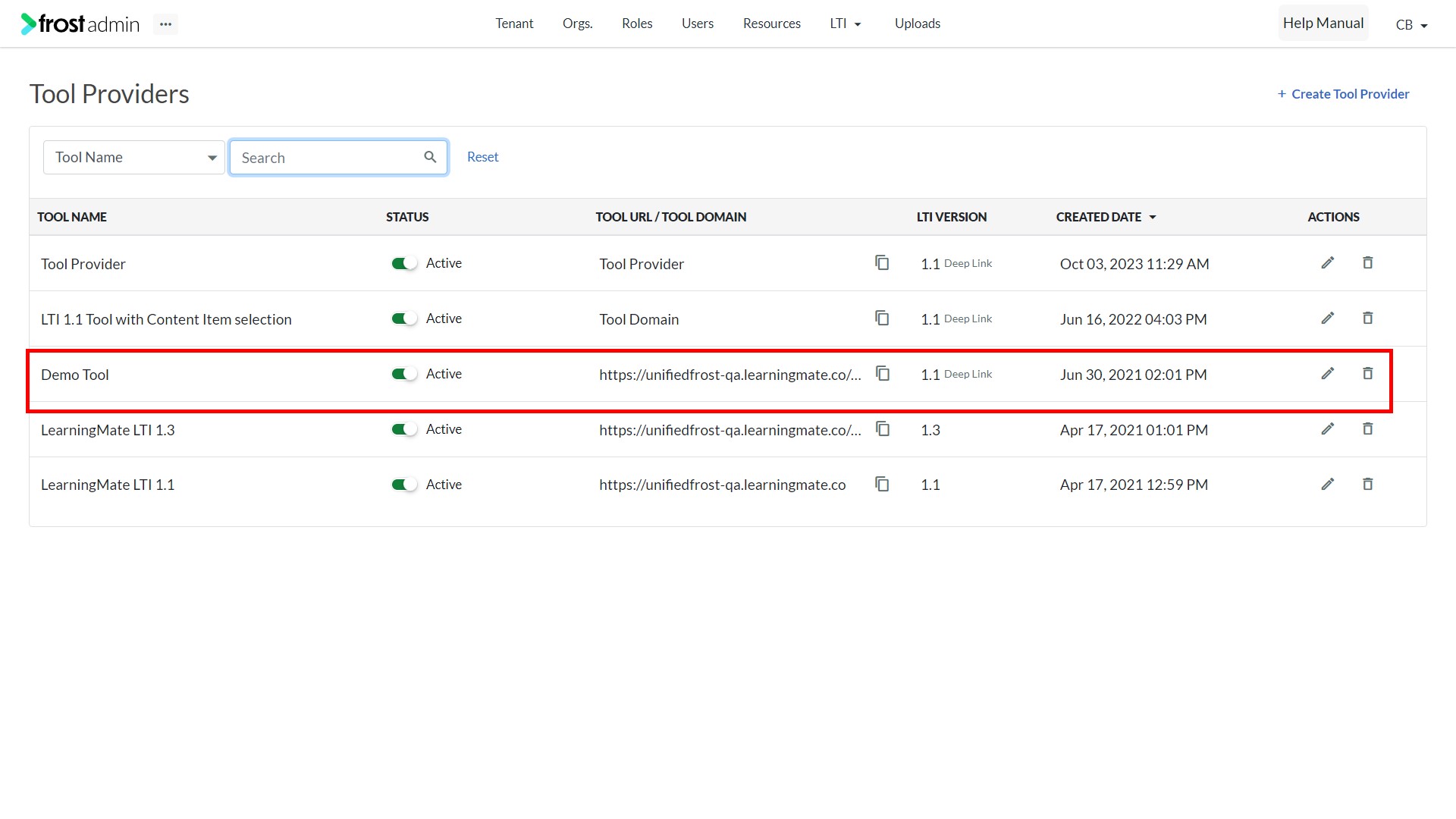Click the Status column header
The width and height of the screenshot is (1456, 819).
click(x=407, y=217)
